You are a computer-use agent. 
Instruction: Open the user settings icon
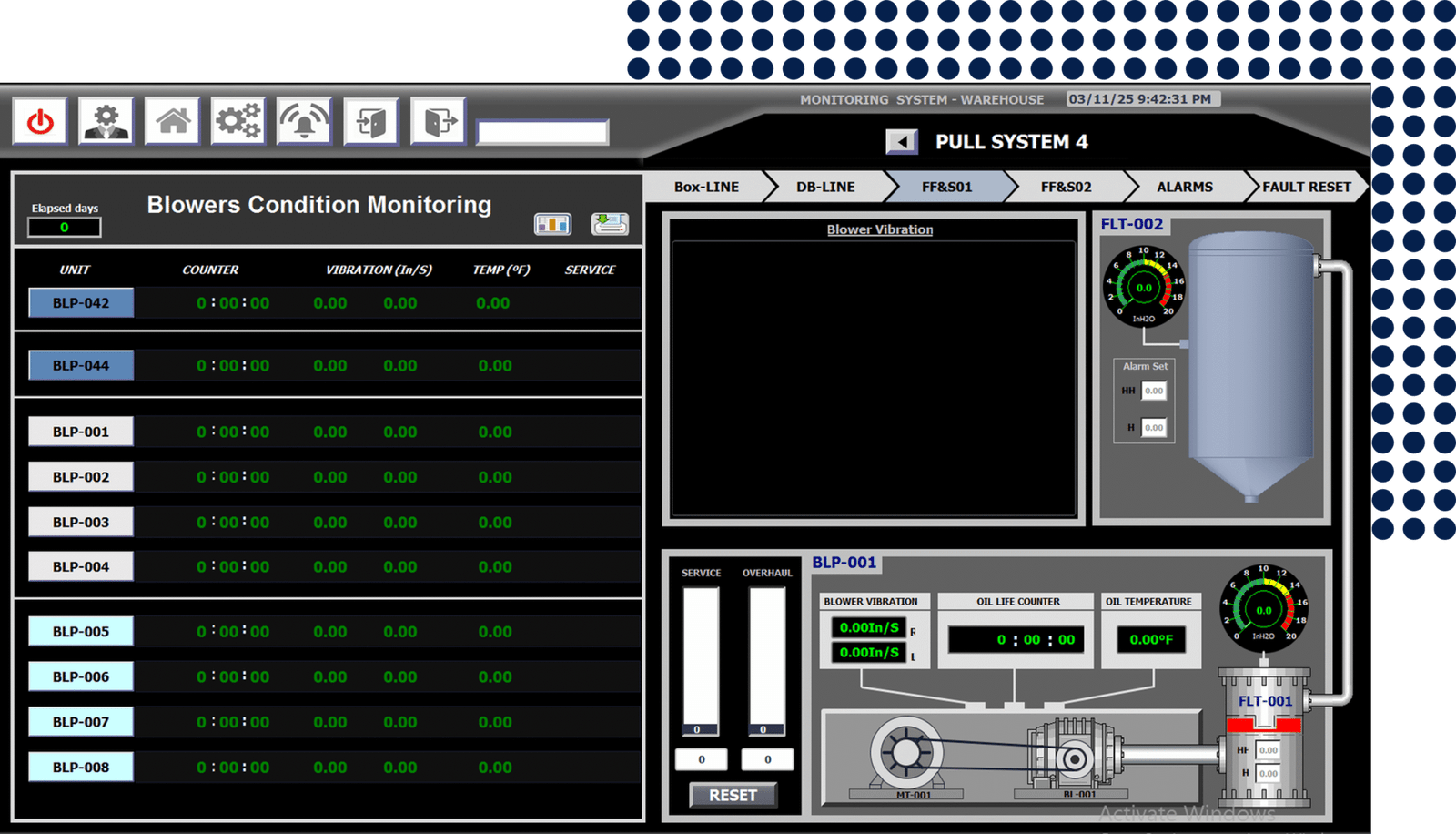click(x=106, y=121)
